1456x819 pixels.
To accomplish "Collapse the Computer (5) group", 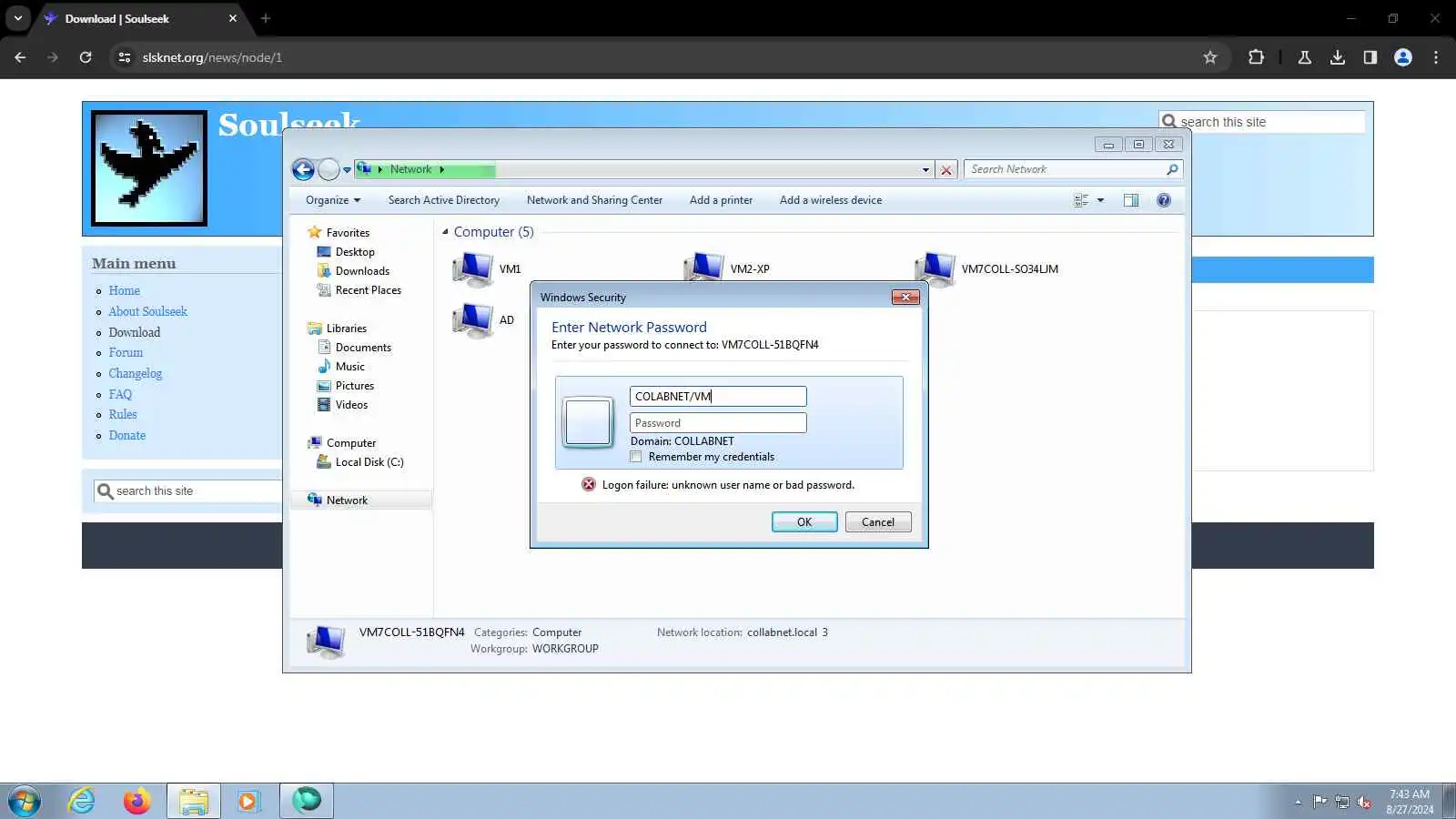I will point(445,232).
